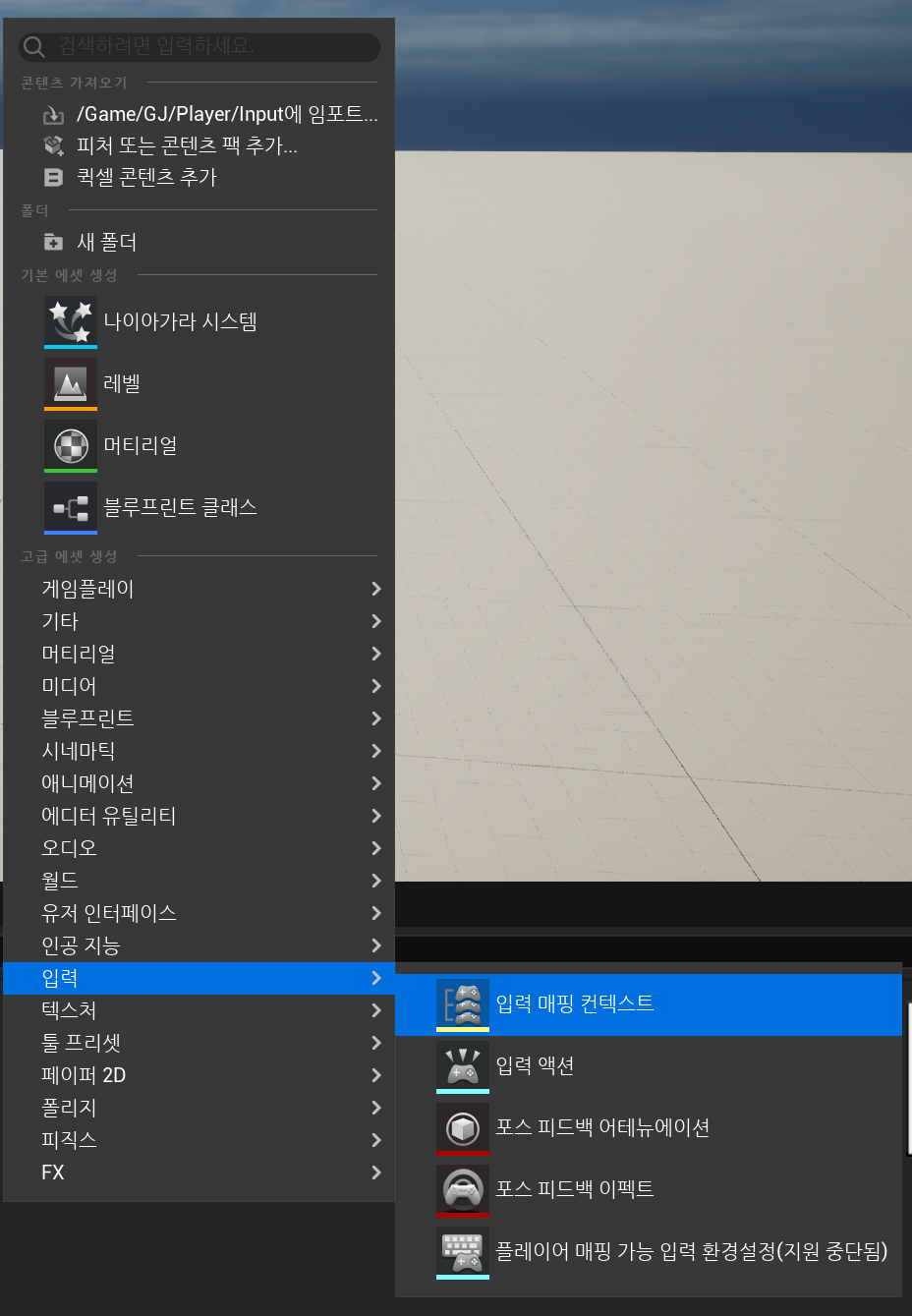Open the 기타 submenu
Image resolution: width=912 pixels, height=1316 pixels.
pos(199,621)
